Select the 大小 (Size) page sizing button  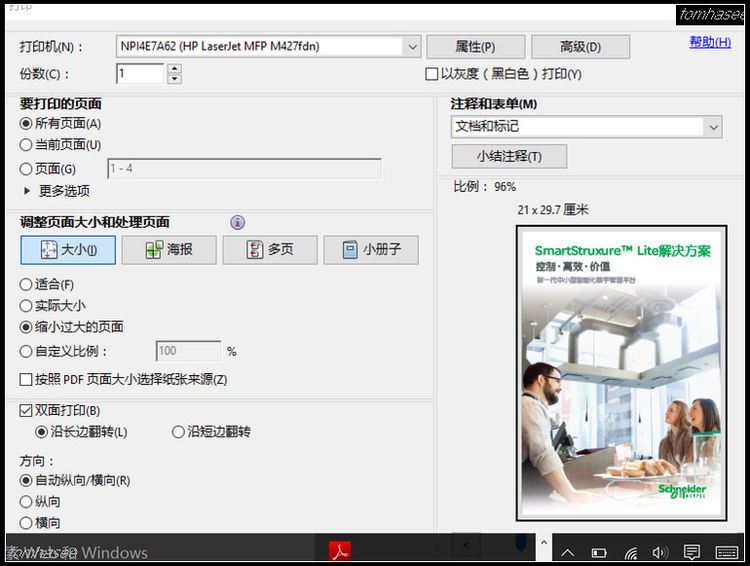pyautogui.click(x=68, y=250)
